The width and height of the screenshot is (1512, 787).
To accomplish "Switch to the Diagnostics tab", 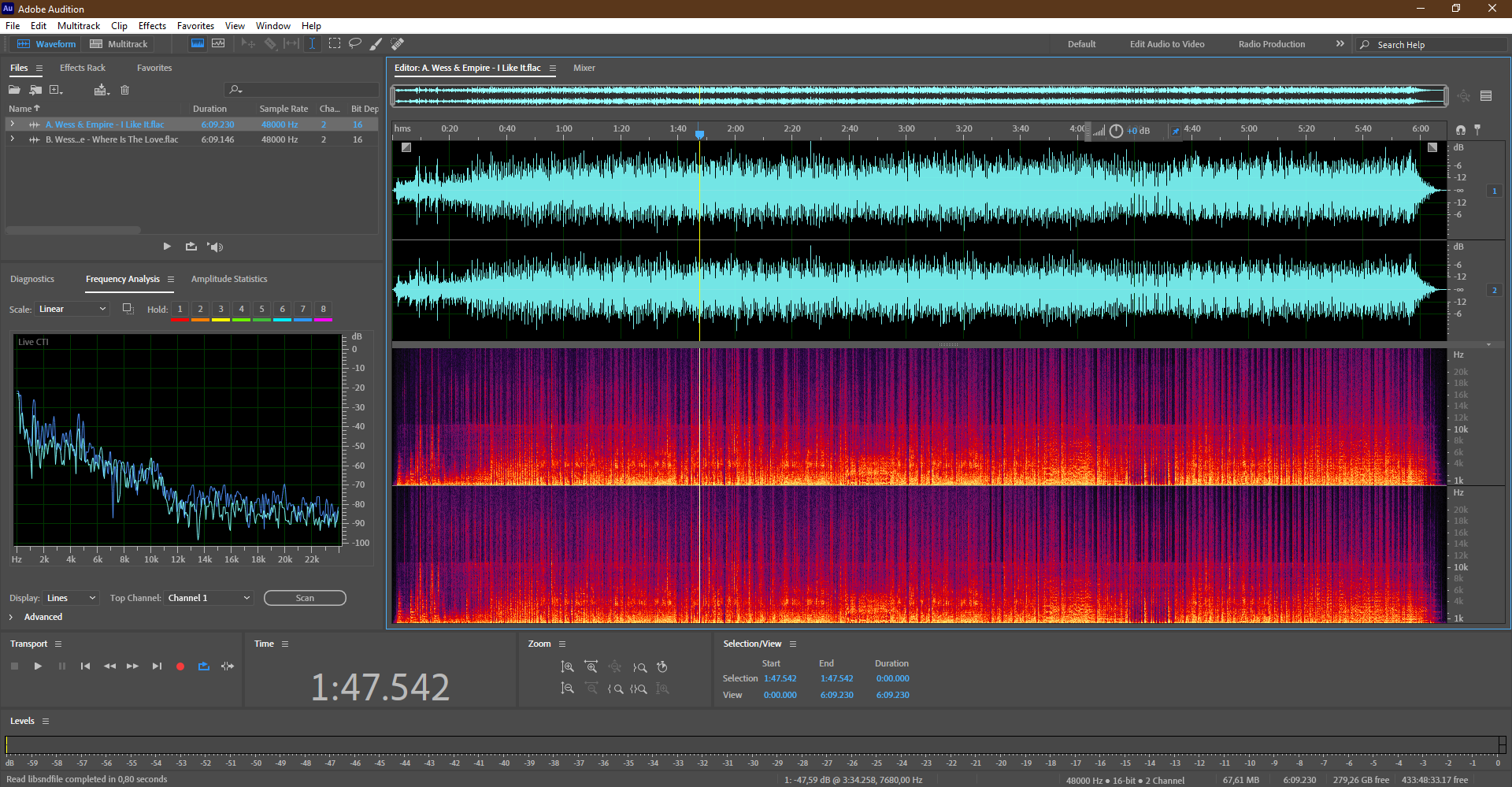I will (x=32, y=279).
